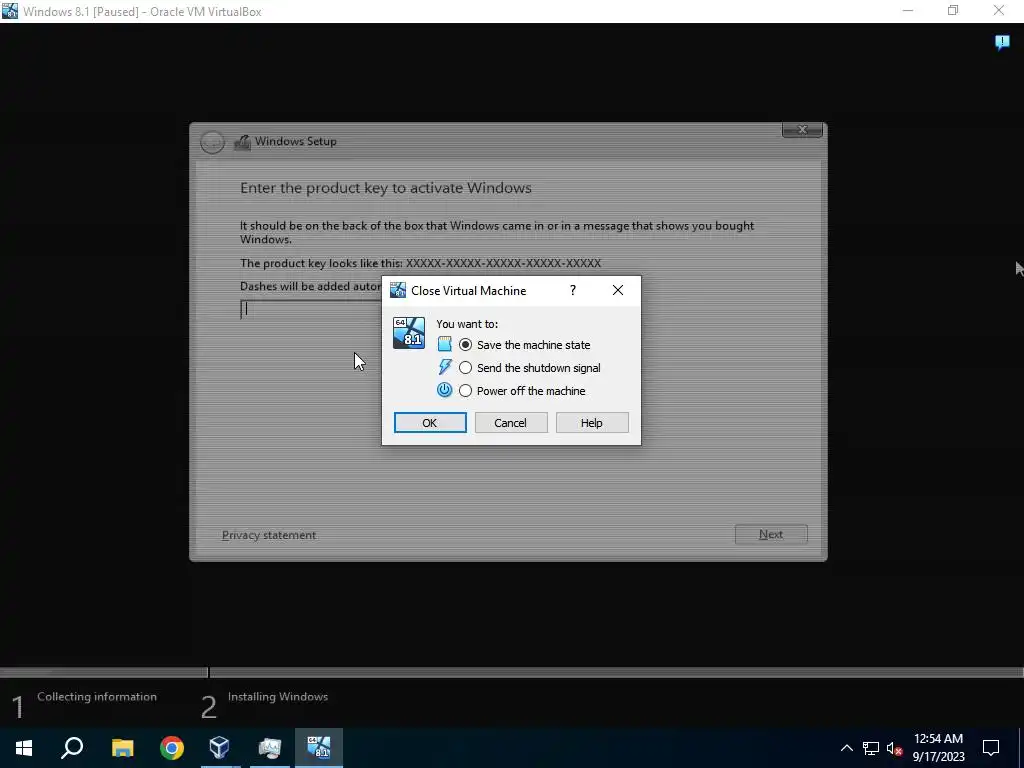The width and height of the screenshot is (1024, 768).
Task: Click the "You want to:" label
Action: pos(467,324)
